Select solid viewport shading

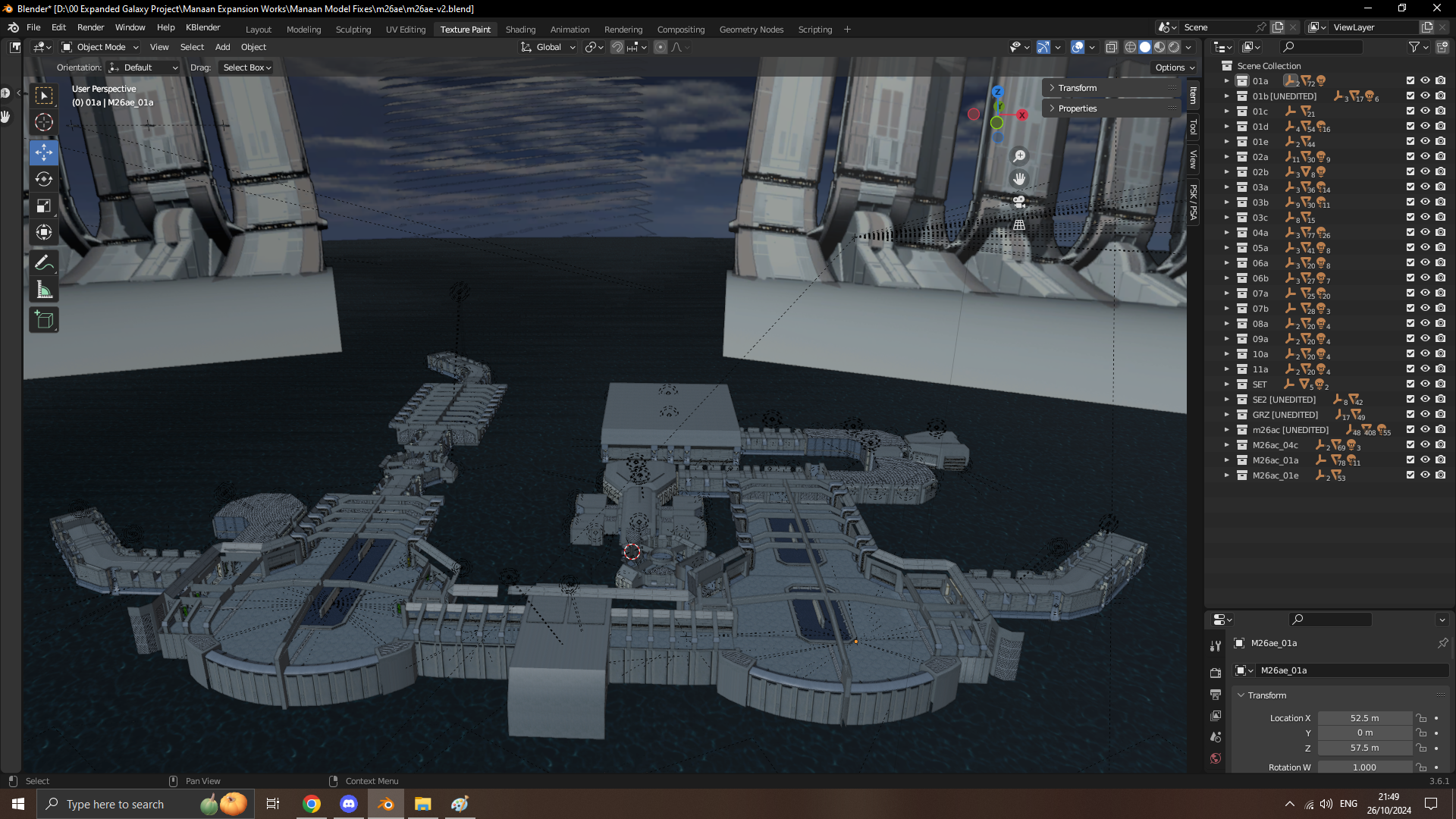pos(1145,47)
